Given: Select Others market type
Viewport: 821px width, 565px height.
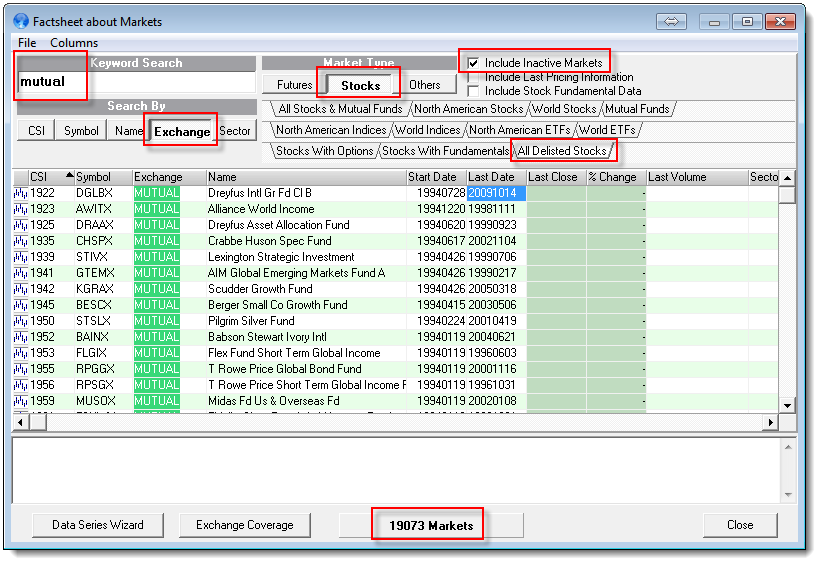Looking at the screenshot, I should click(425, 85).
